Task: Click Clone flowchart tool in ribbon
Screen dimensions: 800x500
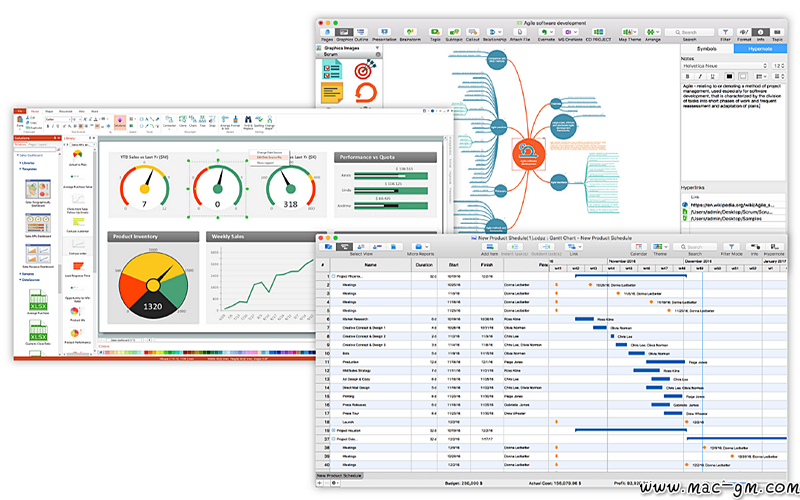Action: (x=183, y=121)
